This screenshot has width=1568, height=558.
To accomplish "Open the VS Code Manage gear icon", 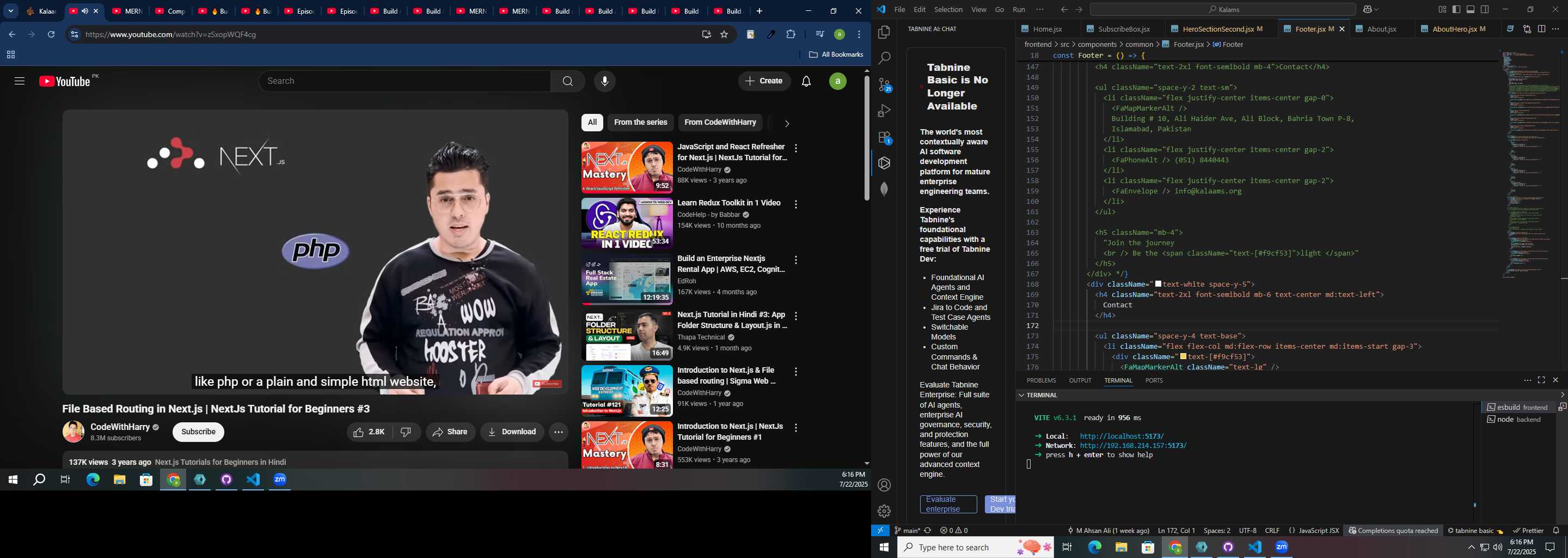I will [x=884, y=511].
